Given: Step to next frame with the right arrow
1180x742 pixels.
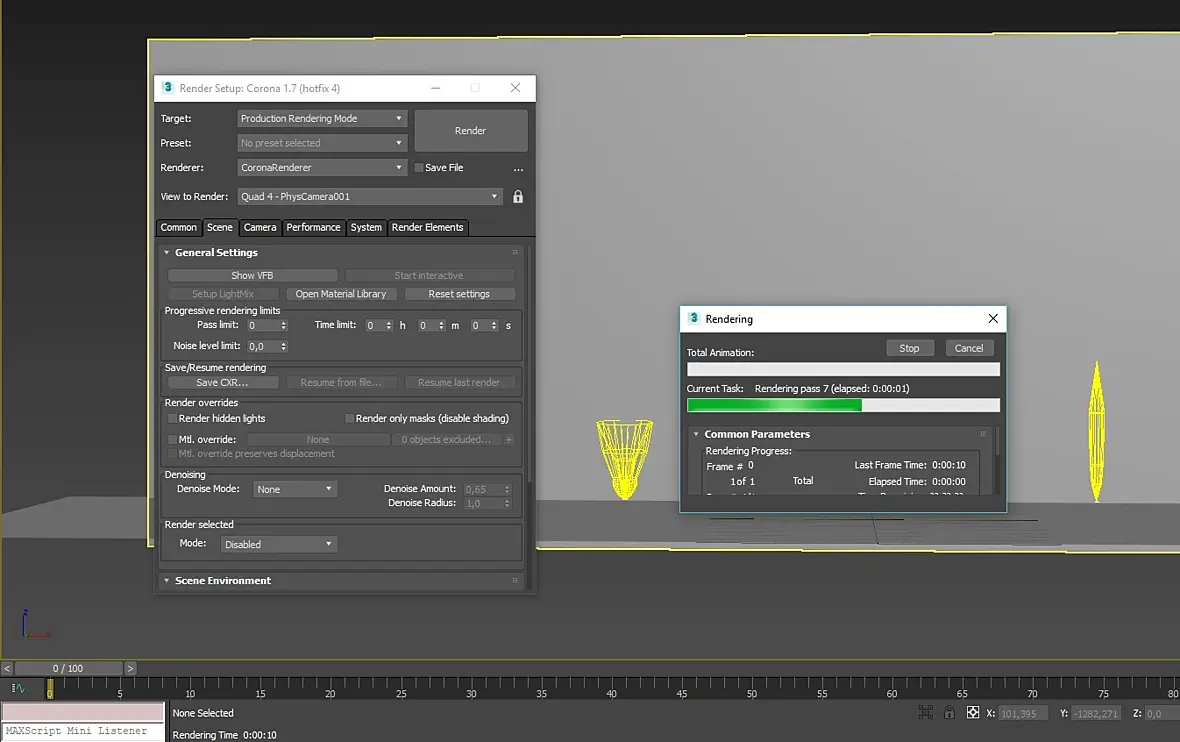Looking at the screenshot, I should pyautogui.click(x=130, y=668).
